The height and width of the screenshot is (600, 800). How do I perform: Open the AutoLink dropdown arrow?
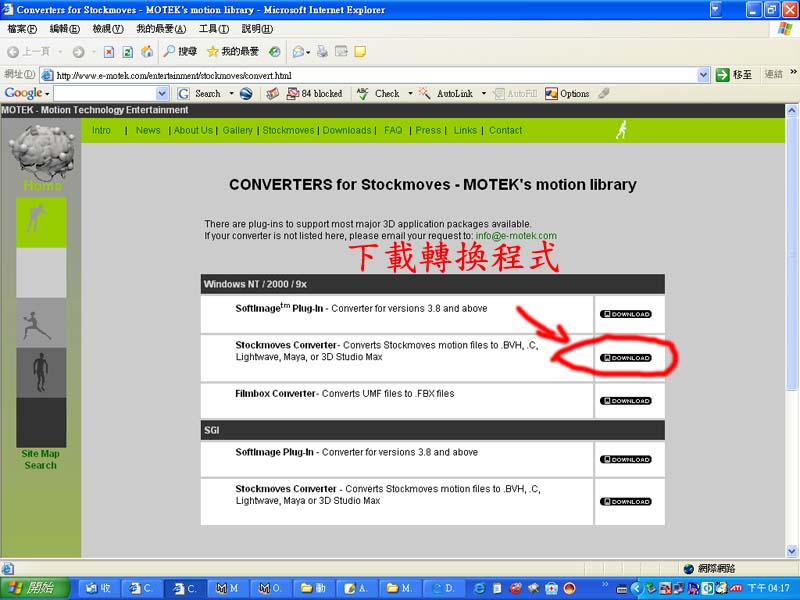(483, 94)
